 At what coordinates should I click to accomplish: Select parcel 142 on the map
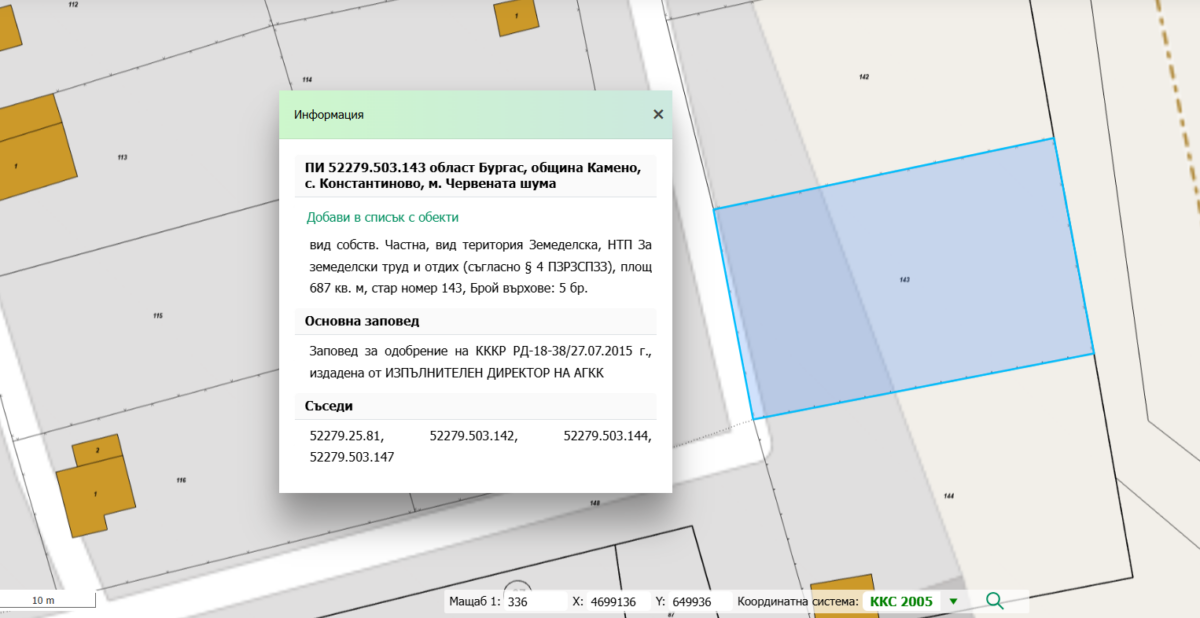(x=864, y=77)
